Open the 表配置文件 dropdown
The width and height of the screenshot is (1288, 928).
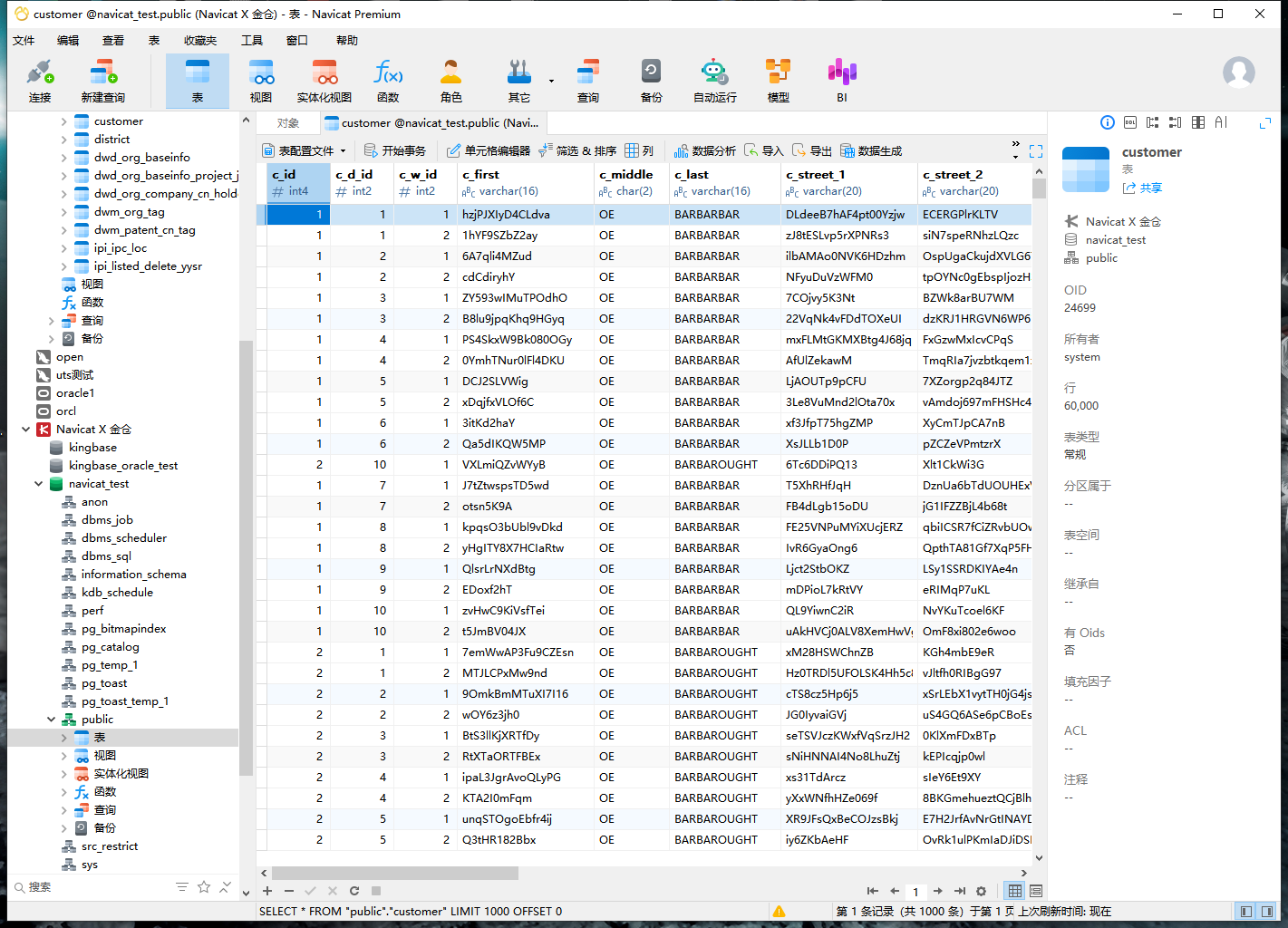click(x=305, y=150)
